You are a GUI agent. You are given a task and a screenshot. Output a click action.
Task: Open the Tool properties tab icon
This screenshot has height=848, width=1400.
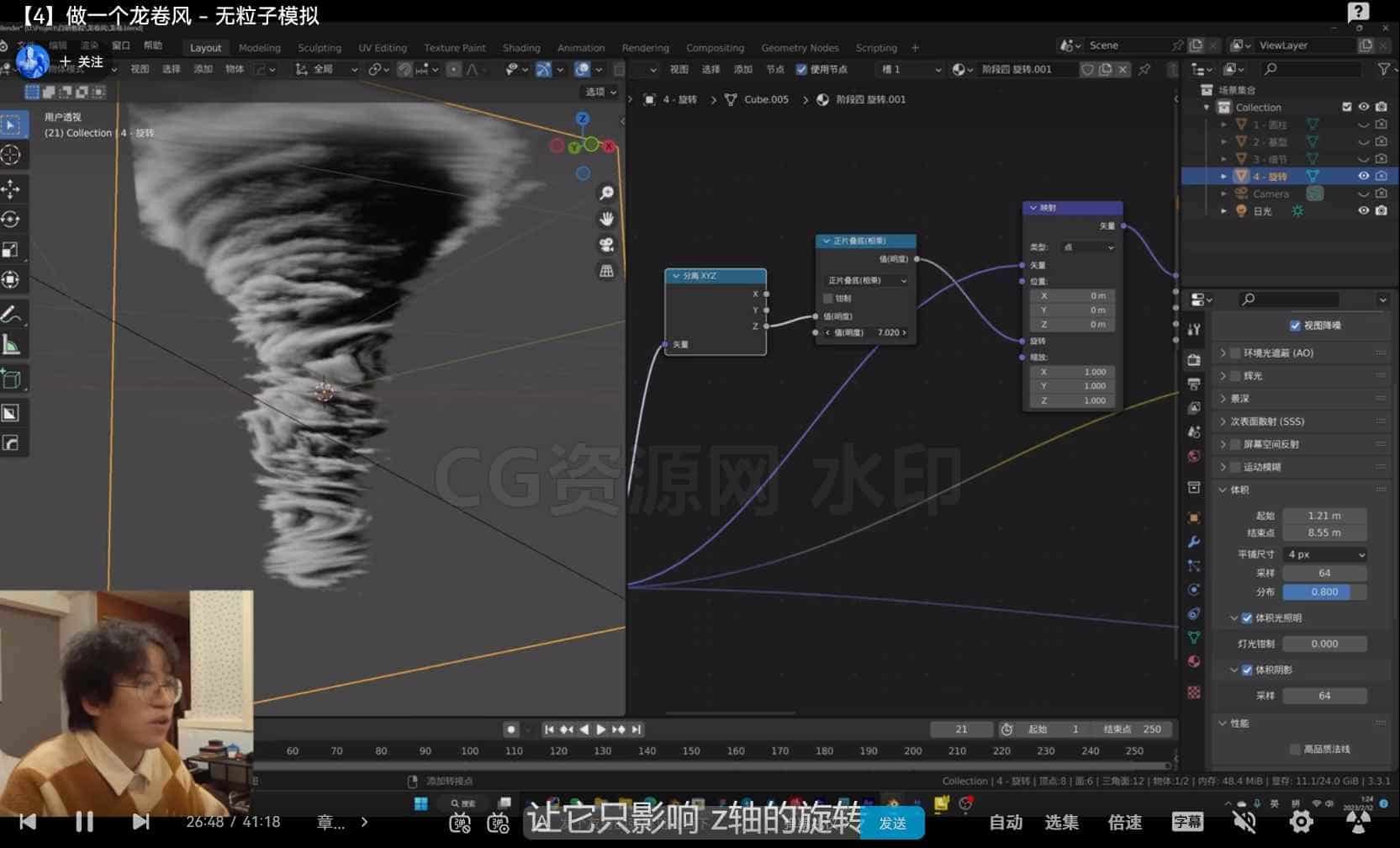(x=1194, y=330)
